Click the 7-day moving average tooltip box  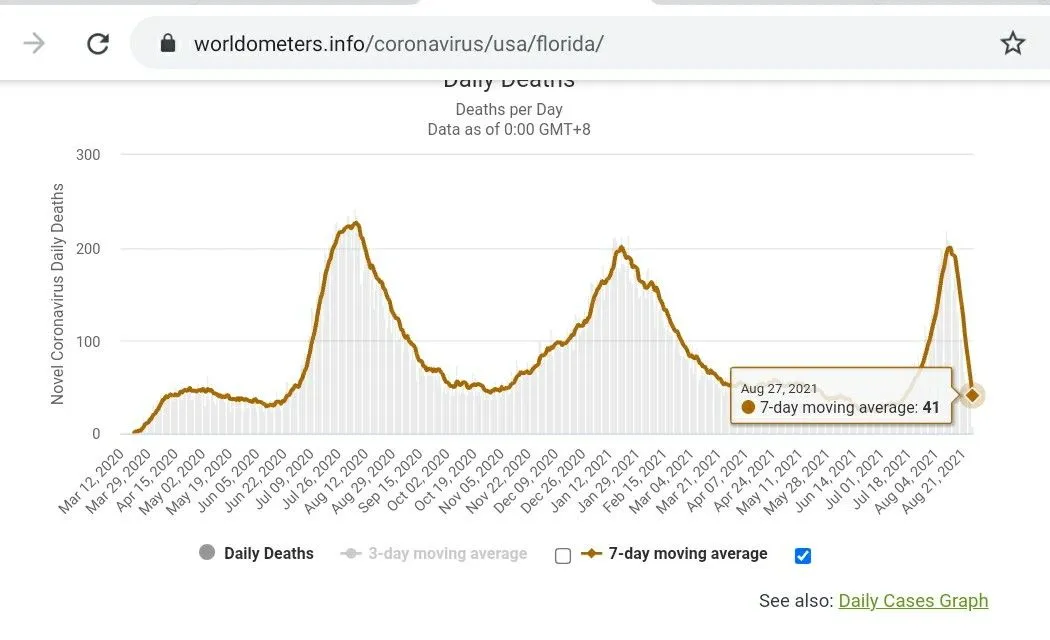point(840,396)
